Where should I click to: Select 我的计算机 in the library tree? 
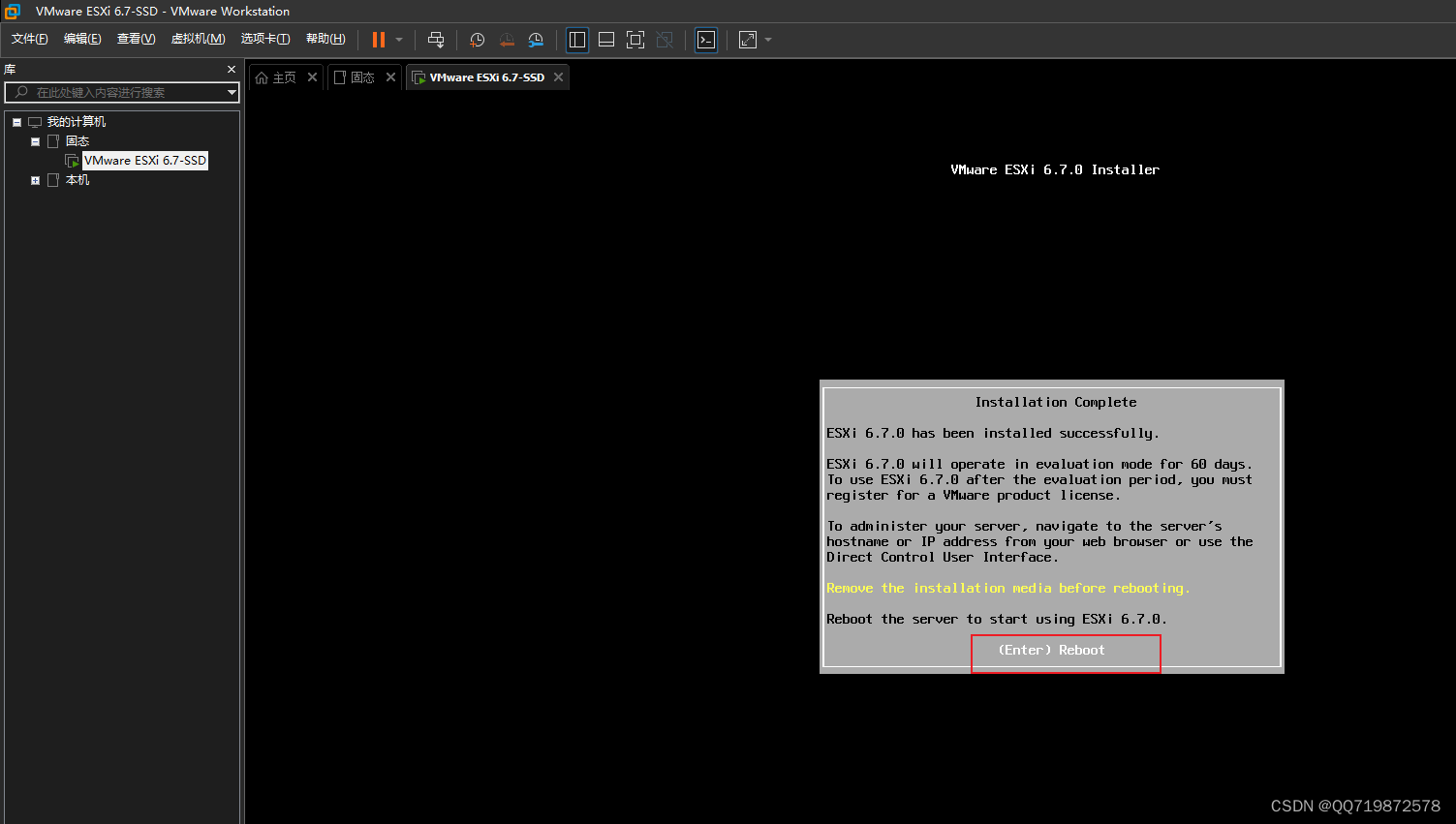[77, 122]
